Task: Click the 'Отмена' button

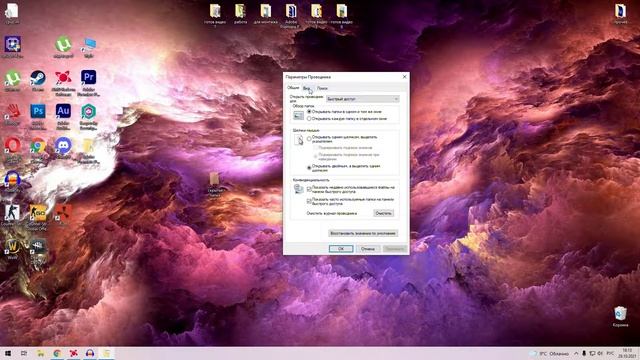Action: click(368, 249)
